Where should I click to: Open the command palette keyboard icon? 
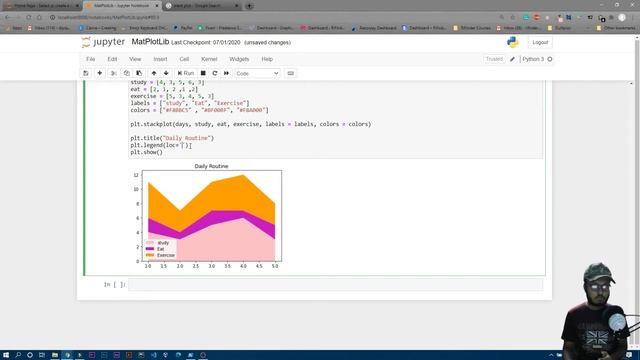291,73
